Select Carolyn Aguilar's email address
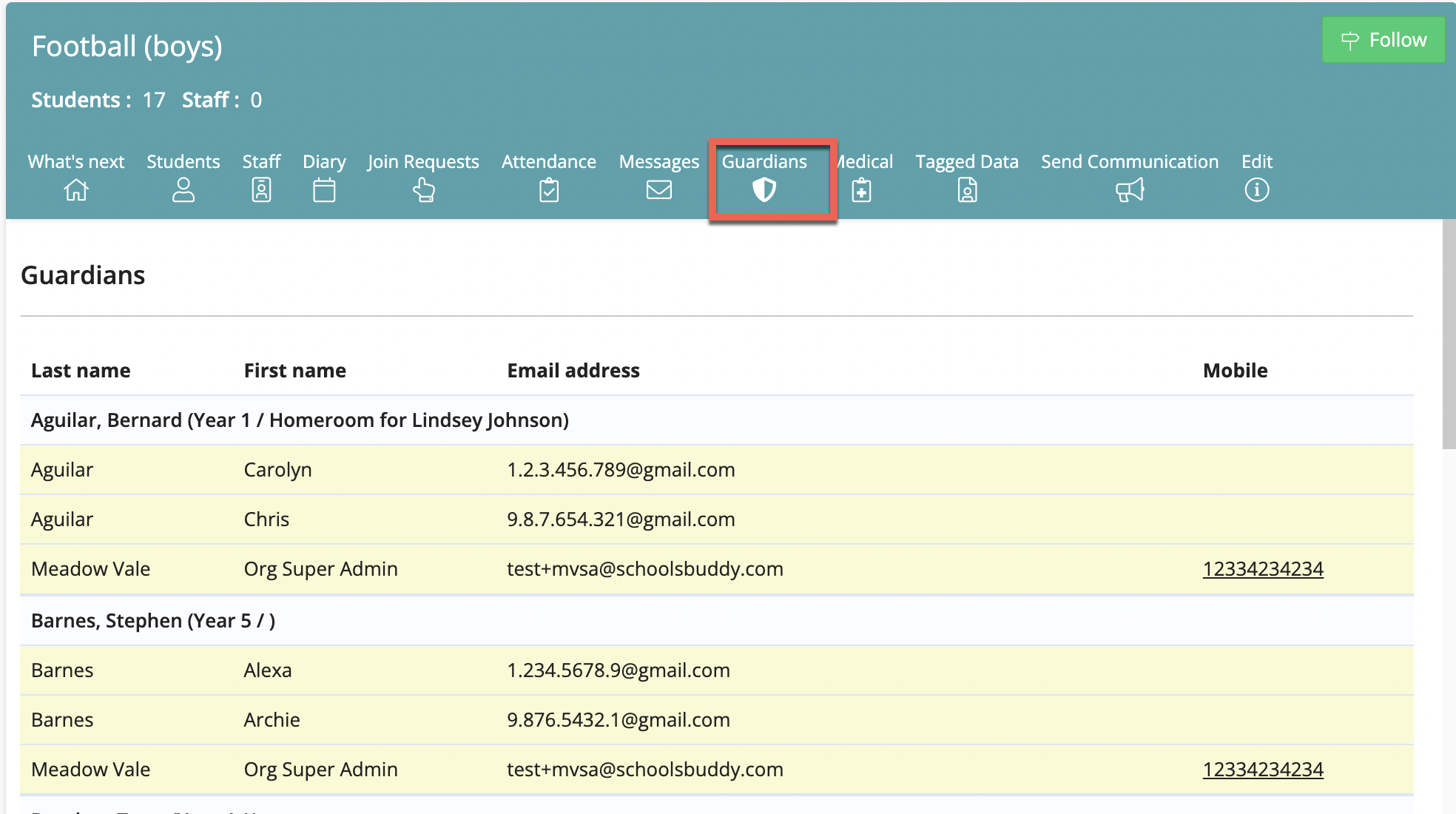The image size is (1456, 814). [621, 470]
